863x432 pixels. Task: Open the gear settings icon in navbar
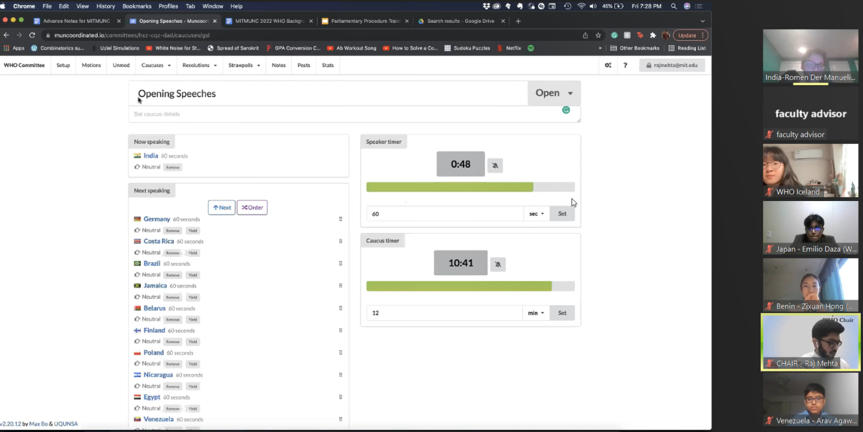[608, 65]
